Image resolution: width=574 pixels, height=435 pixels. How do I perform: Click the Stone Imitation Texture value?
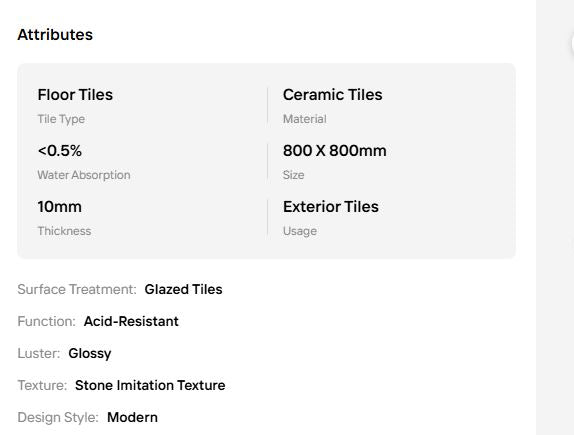coord(150,385)
